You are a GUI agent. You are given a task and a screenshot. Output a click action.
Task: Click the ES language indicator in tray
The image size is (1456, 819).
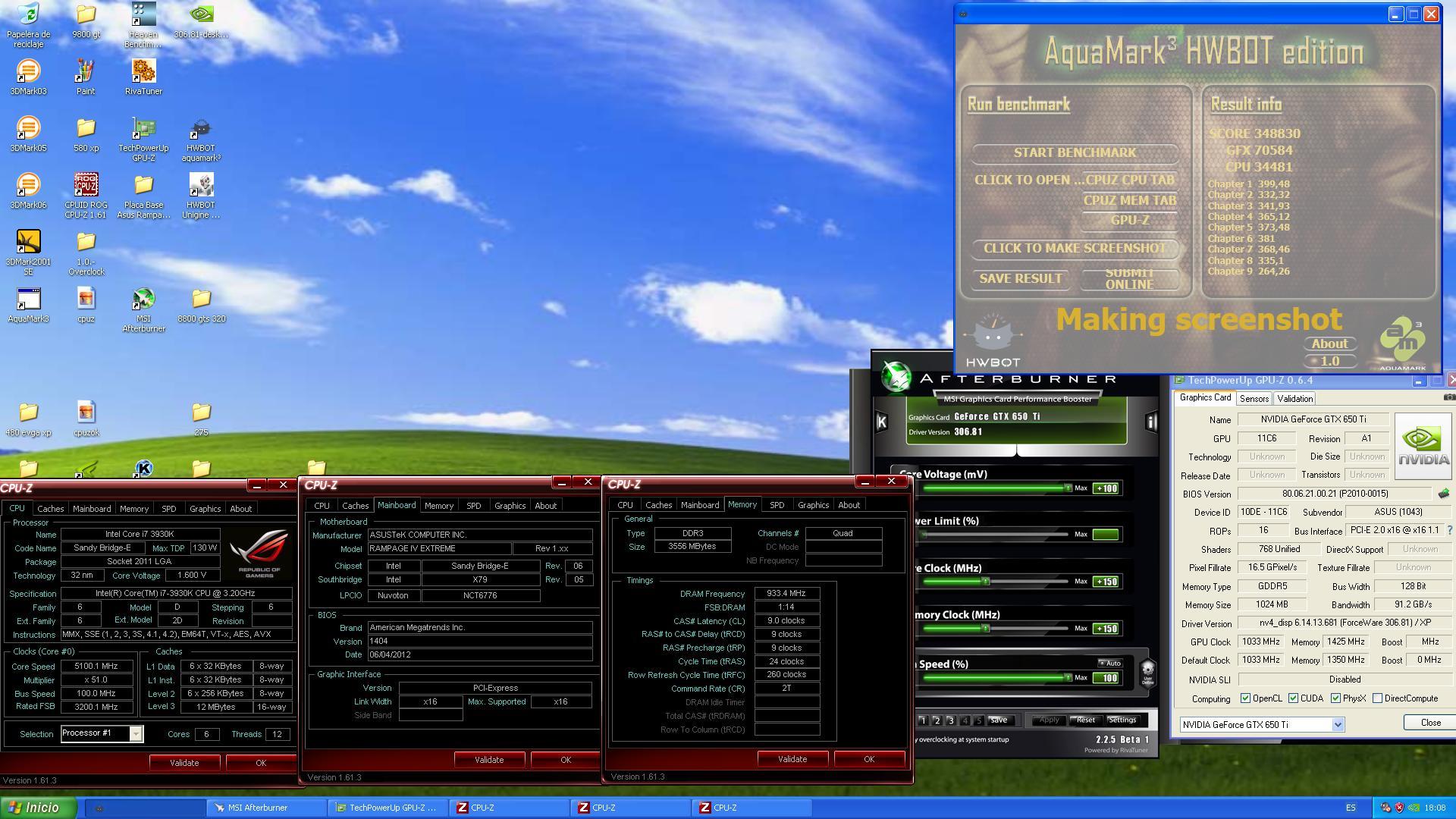(1351, 808)
